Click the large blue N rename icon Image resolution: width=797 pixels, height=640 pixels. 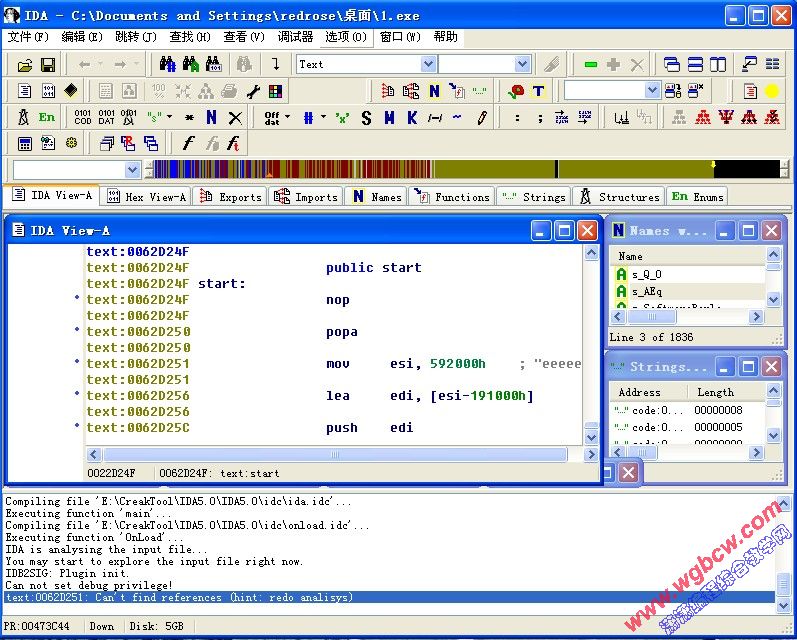(x=211, y=117)
